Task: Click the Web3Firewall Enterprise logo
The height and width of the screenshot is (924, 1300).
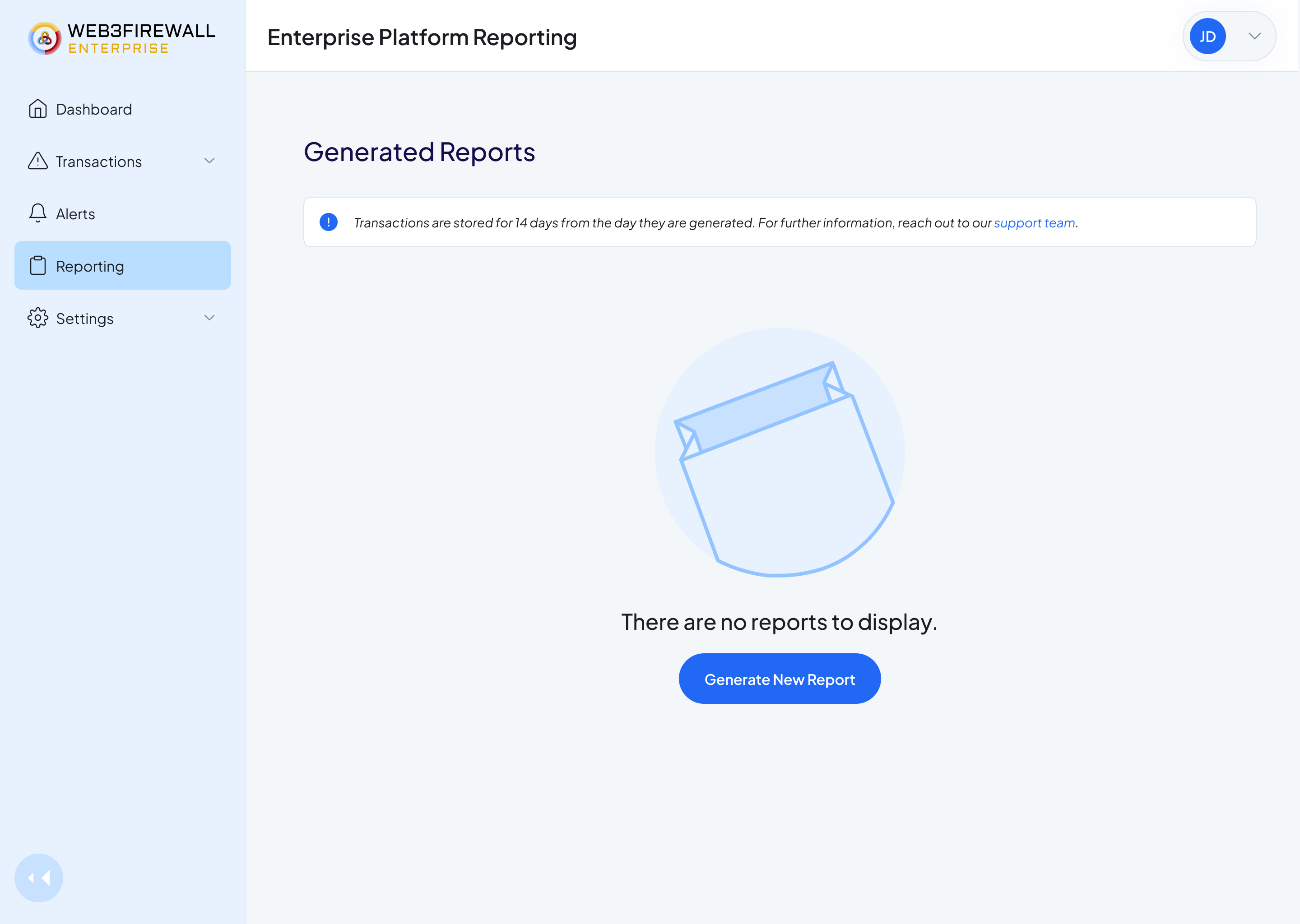Action: pos(122,38)
